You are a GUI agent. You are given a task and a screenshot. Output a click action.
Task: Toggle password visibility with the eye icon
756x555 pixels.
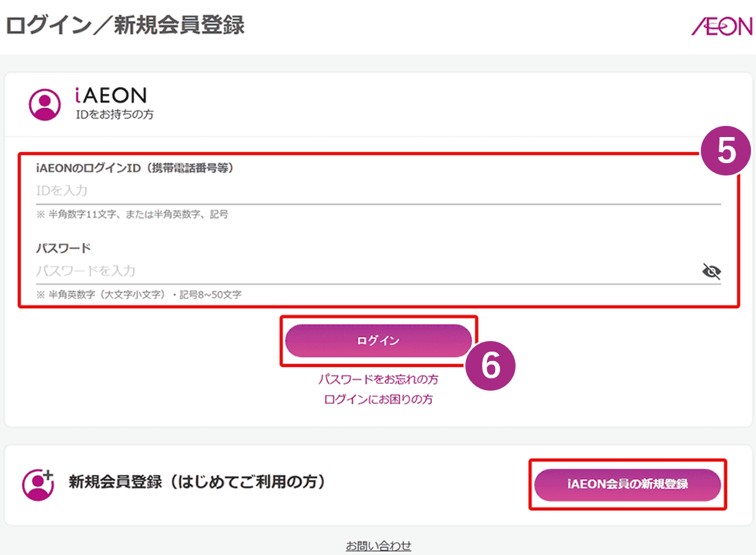(711, 271)
